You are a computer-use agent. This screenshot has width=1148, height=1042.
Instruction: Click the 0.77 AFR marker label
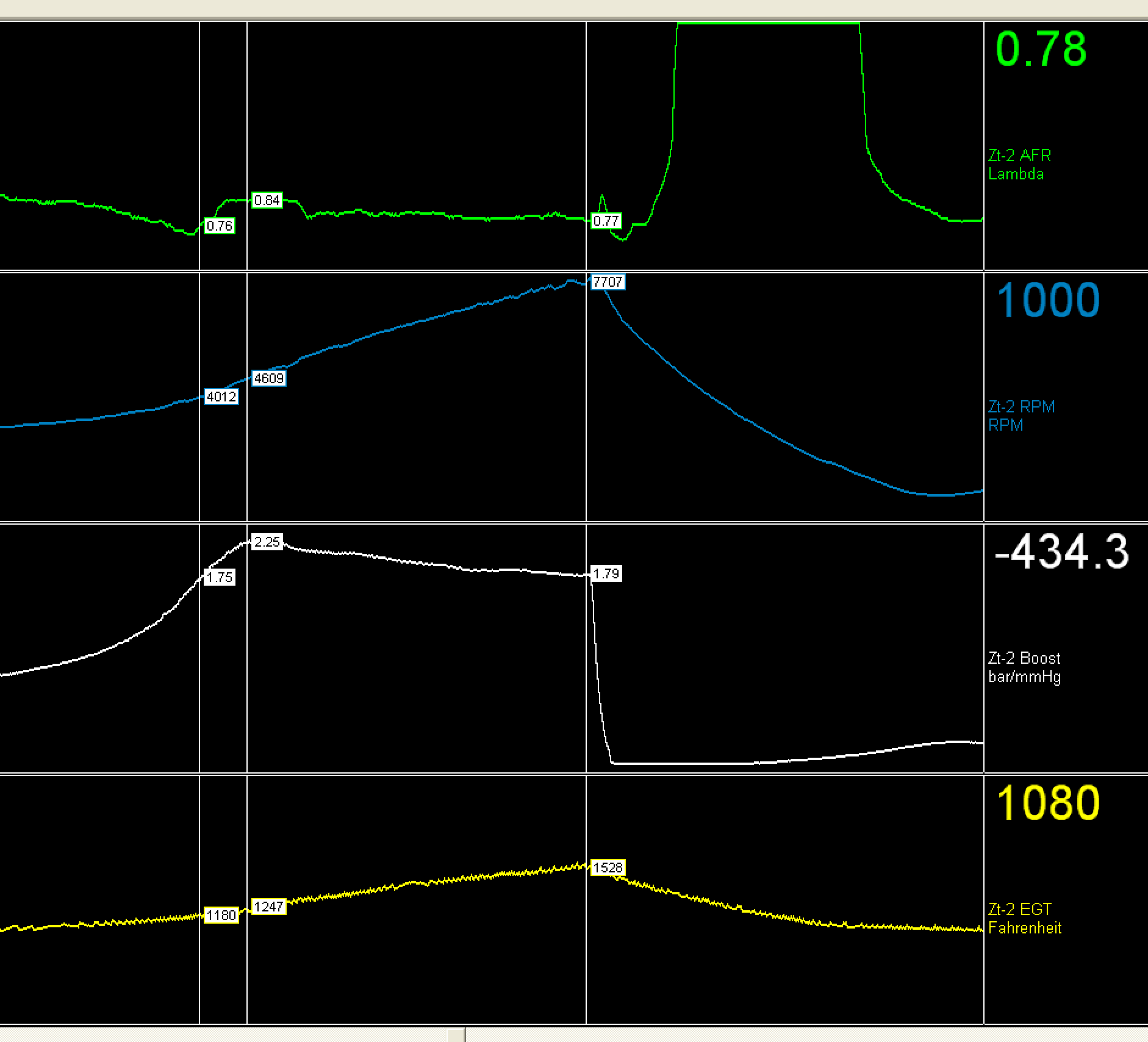pyautogui.click(x=606, y=221)
